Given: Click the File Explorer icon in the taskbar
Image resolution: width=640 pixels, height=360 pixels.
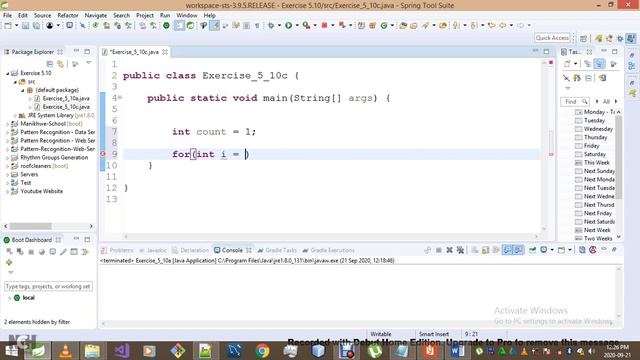Looking at the screenshot, I should point(93,351).
